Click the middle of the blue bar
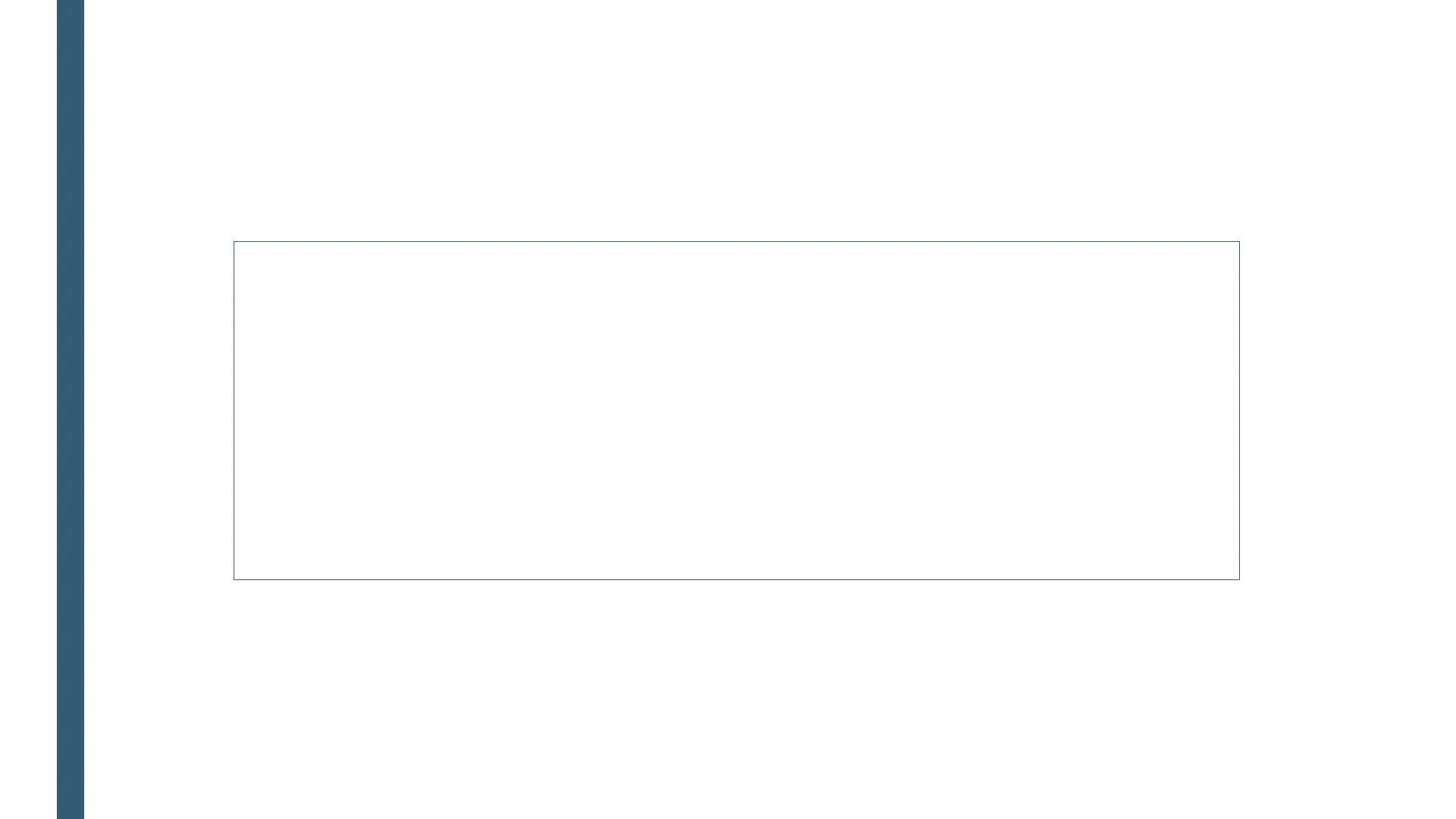1456x819 pixels. 71,409
